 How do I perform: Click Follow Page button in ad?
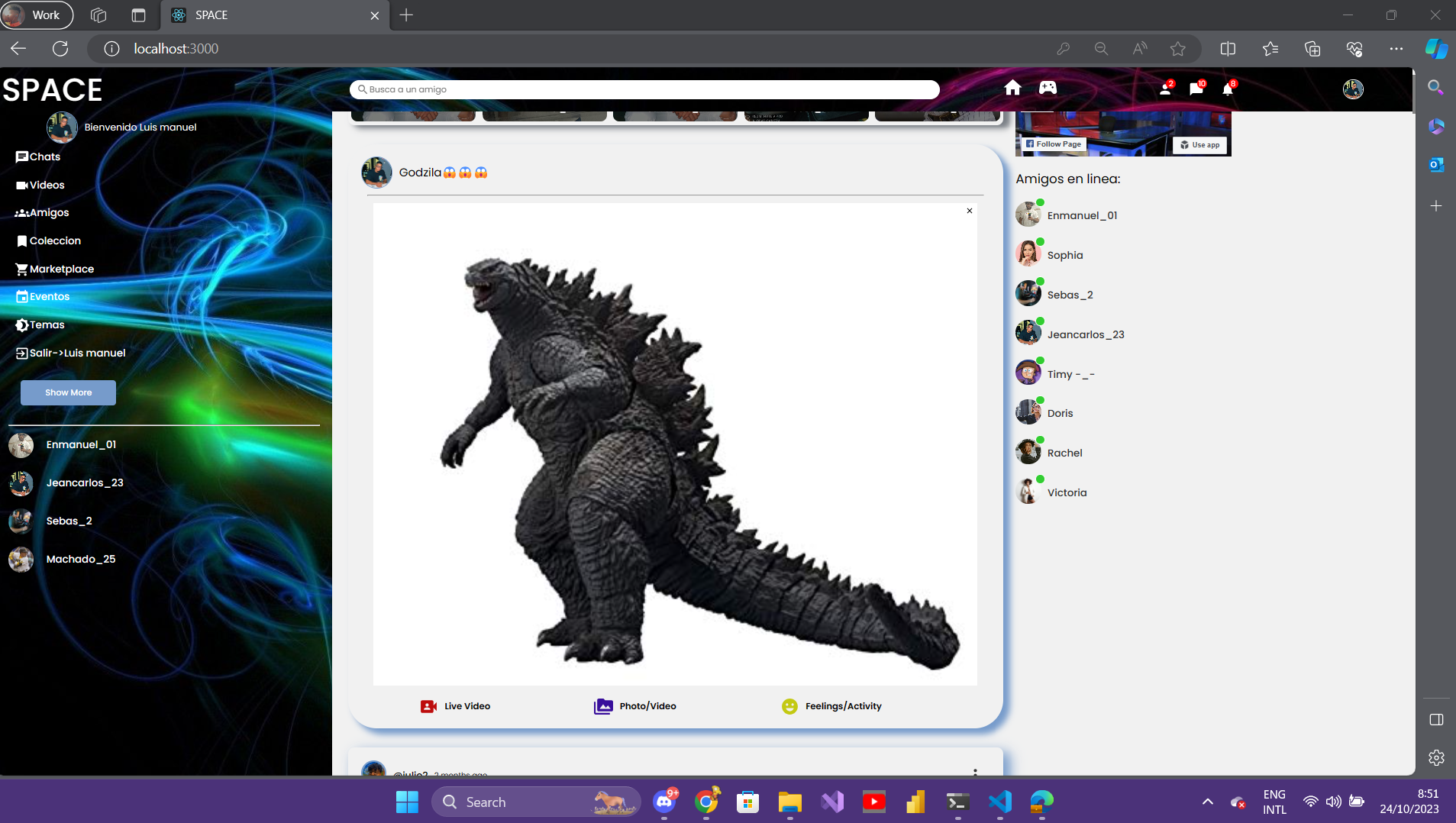[x=1054, y=144]
